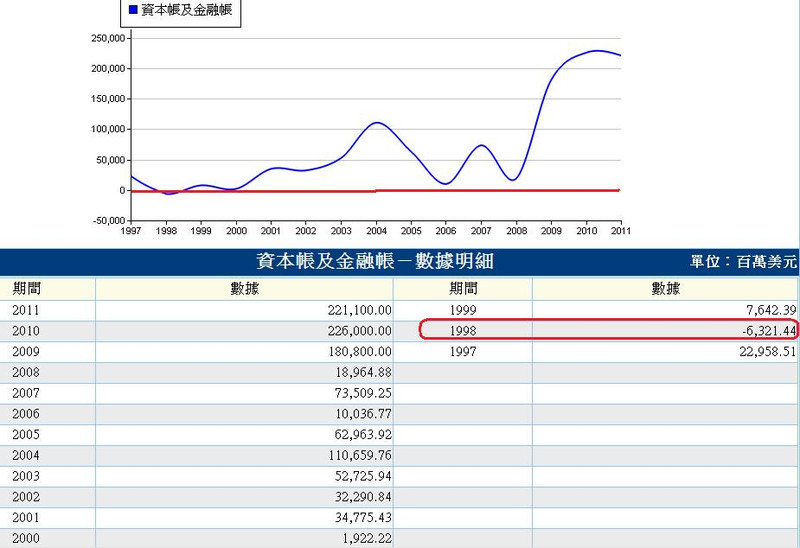Select the value 10,036.77
The image size is (800, 548).
click(363, 414)
